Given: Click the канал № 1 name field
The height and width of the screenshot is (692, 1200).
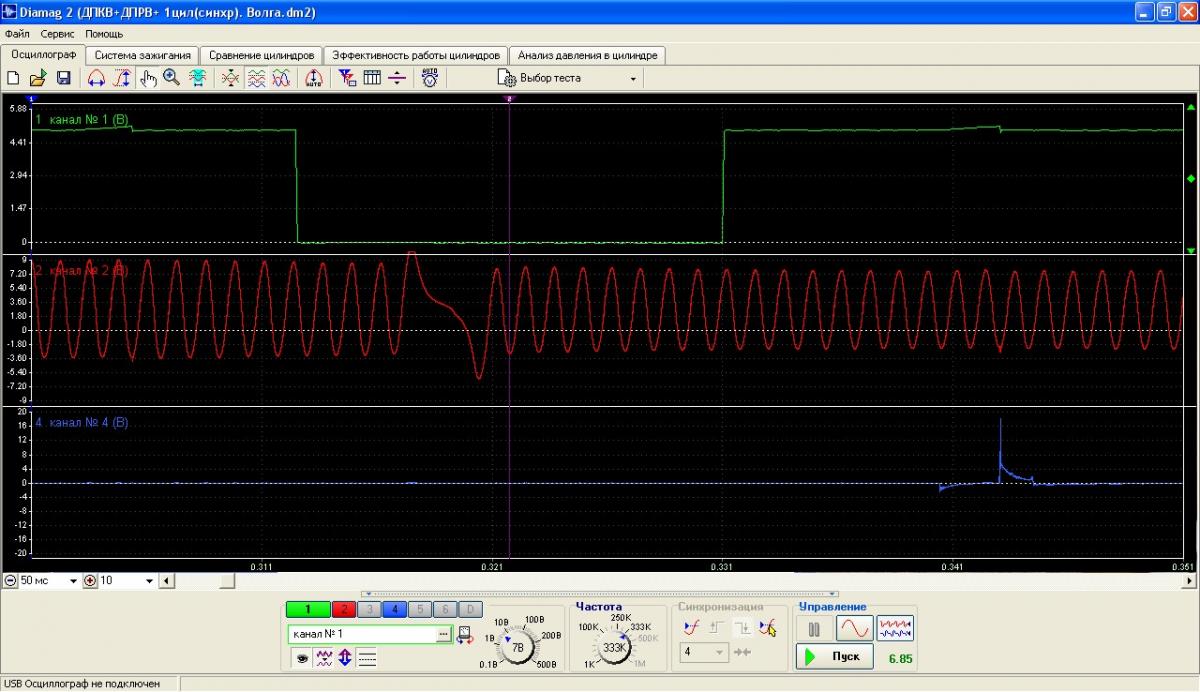Looking at the screenshot, I should pos(362,634).
